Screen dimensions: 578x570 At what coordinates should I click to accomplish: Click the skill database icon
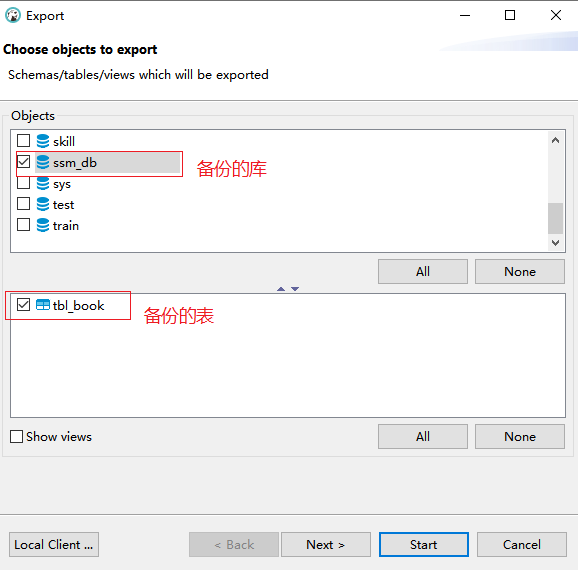[43, 141]
